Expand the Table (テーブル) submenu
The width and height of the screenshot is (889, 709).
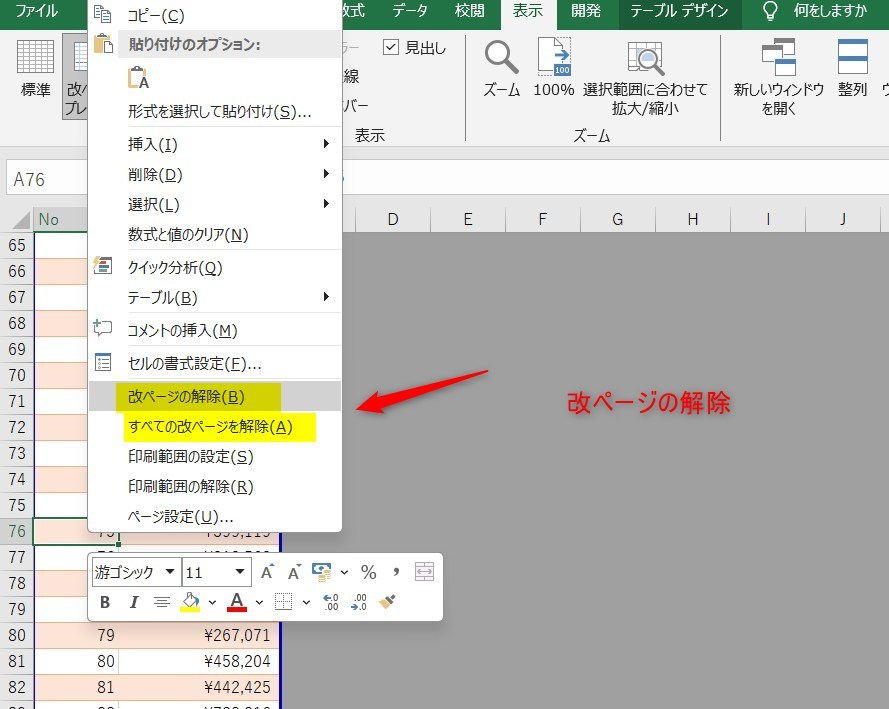click(215, 297)
